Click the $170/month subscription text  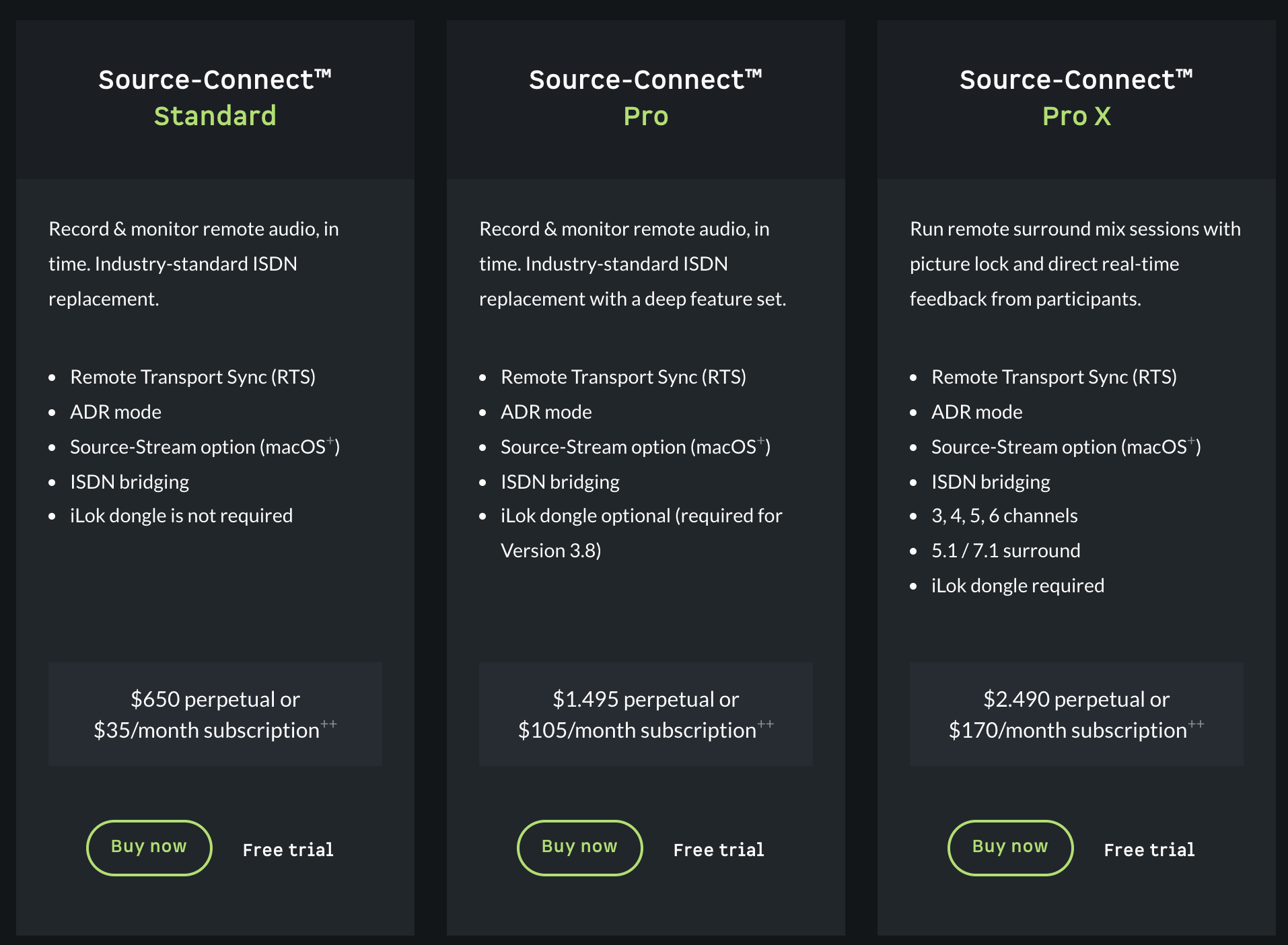click(x=1068, y=730)
